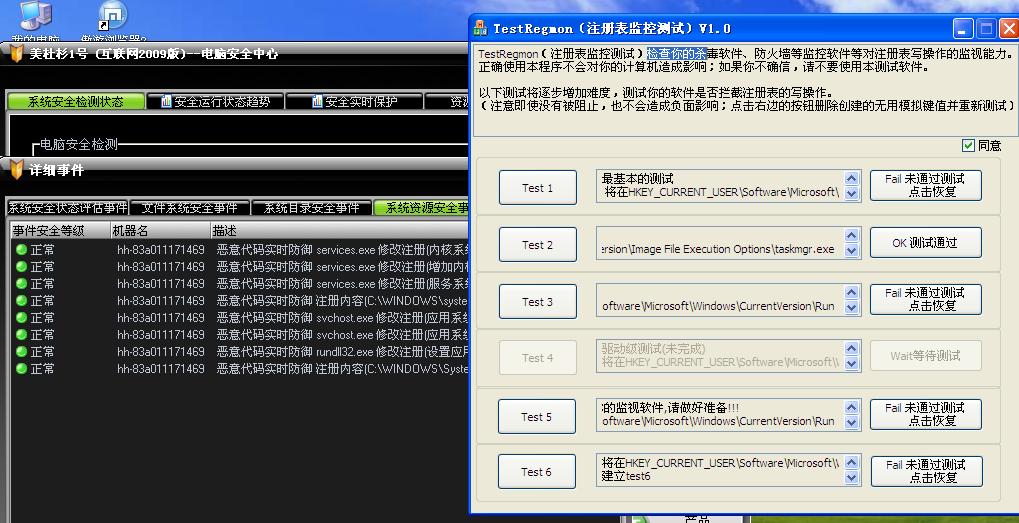Image resolution: width=1019 pixels, height=523 pixels.
Task: Click the TestRegmon title bar app icon
Action: [484, 28]
